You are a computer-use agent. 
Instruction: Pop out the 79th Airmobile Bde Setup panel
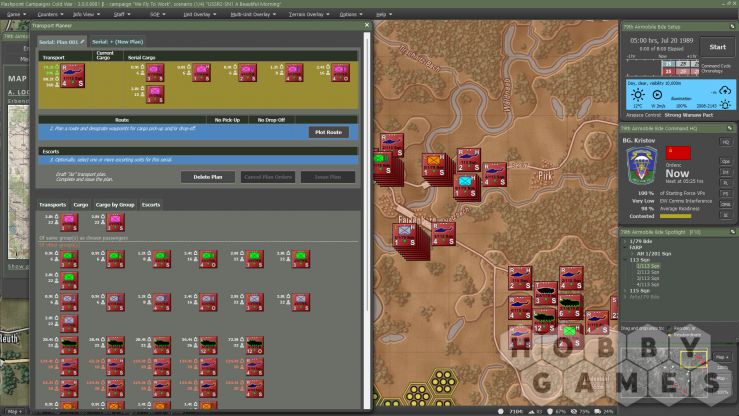point(732,27)
